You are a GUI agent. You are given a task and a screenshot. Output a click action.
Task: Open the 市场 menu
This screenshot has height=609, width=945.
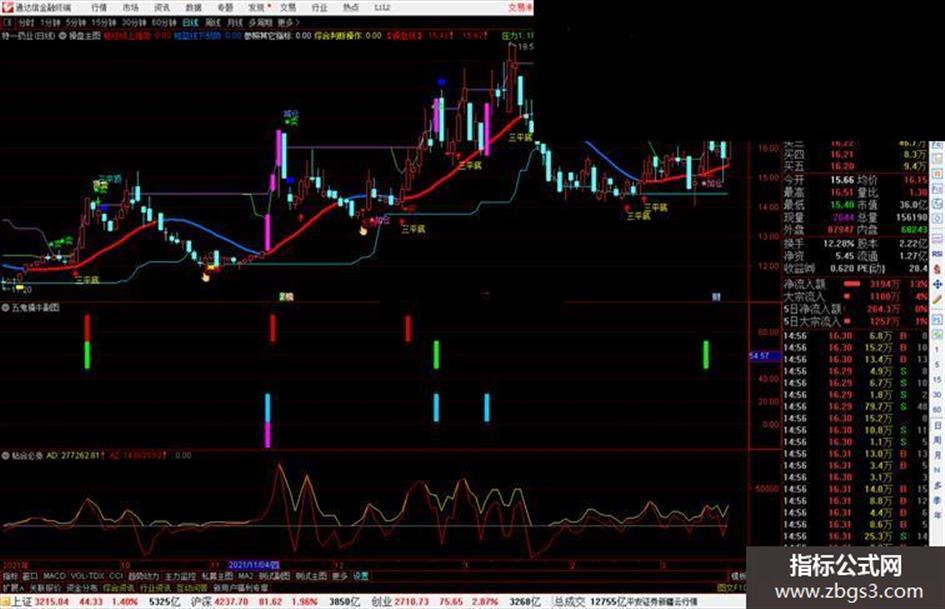(130, 7)
